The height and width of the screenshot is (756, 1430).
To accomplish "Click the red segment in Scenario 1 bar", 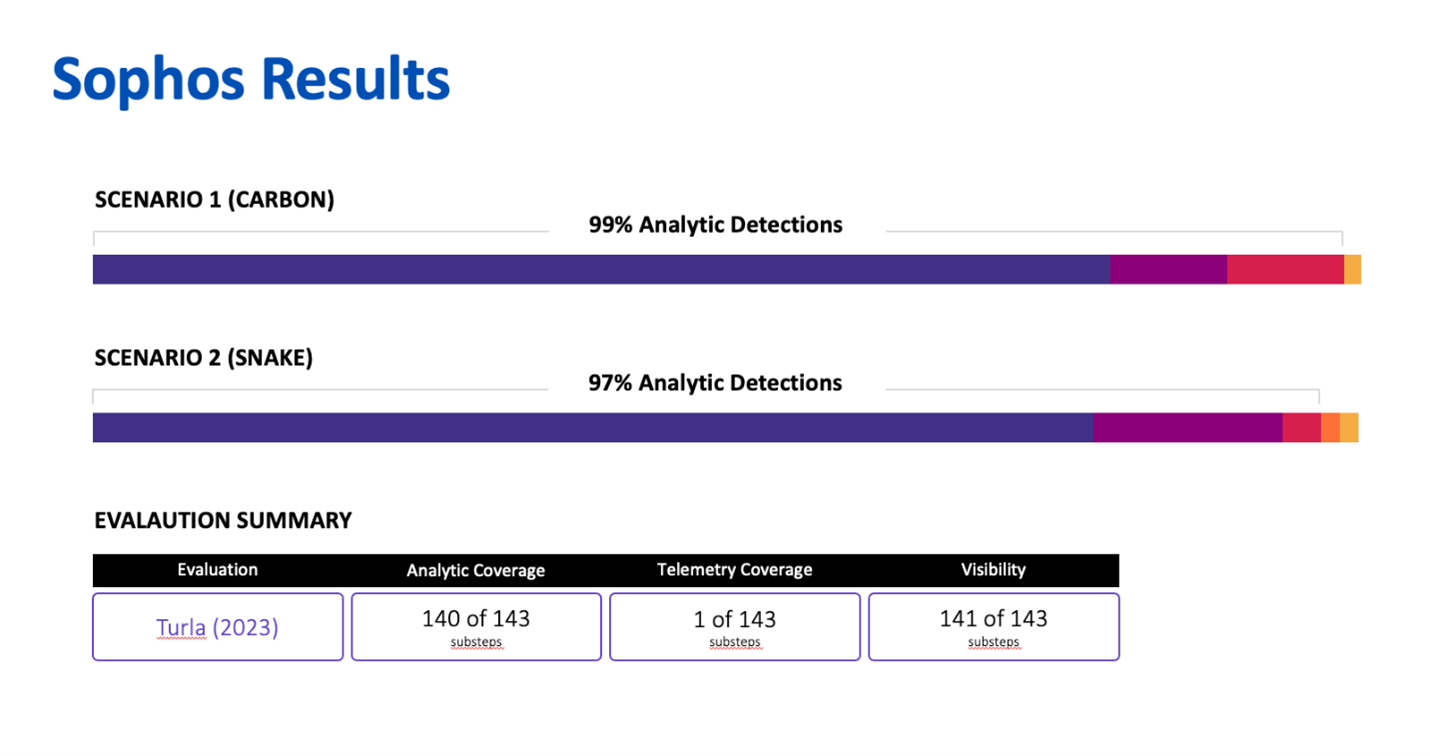I will (x=1285, y=269).
